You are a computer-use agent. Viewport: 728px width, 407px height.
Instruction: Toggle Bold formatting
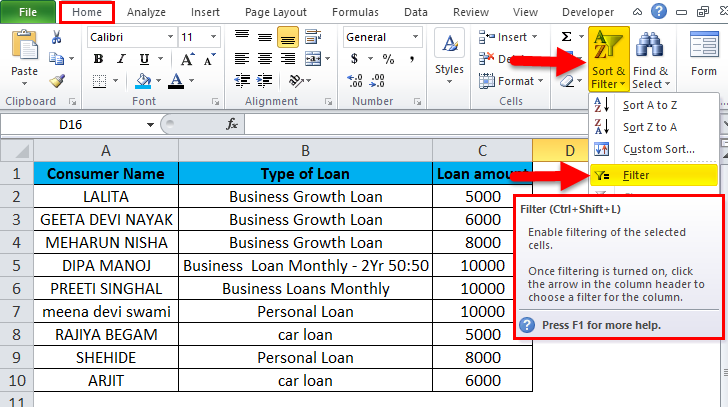point(98,59)
